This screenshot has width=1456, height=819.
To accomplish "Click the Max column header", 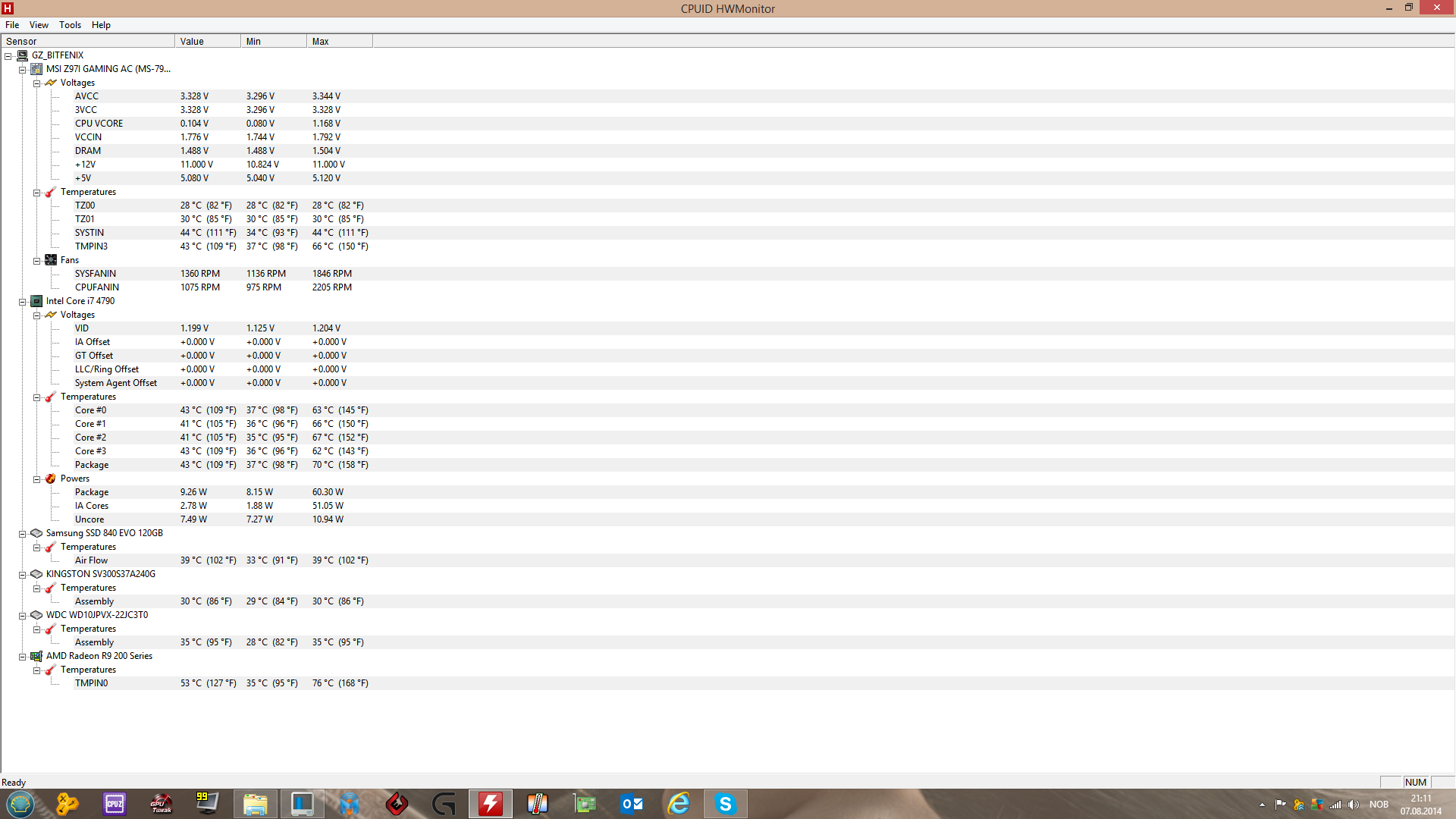I will click(x=339, y=42).
